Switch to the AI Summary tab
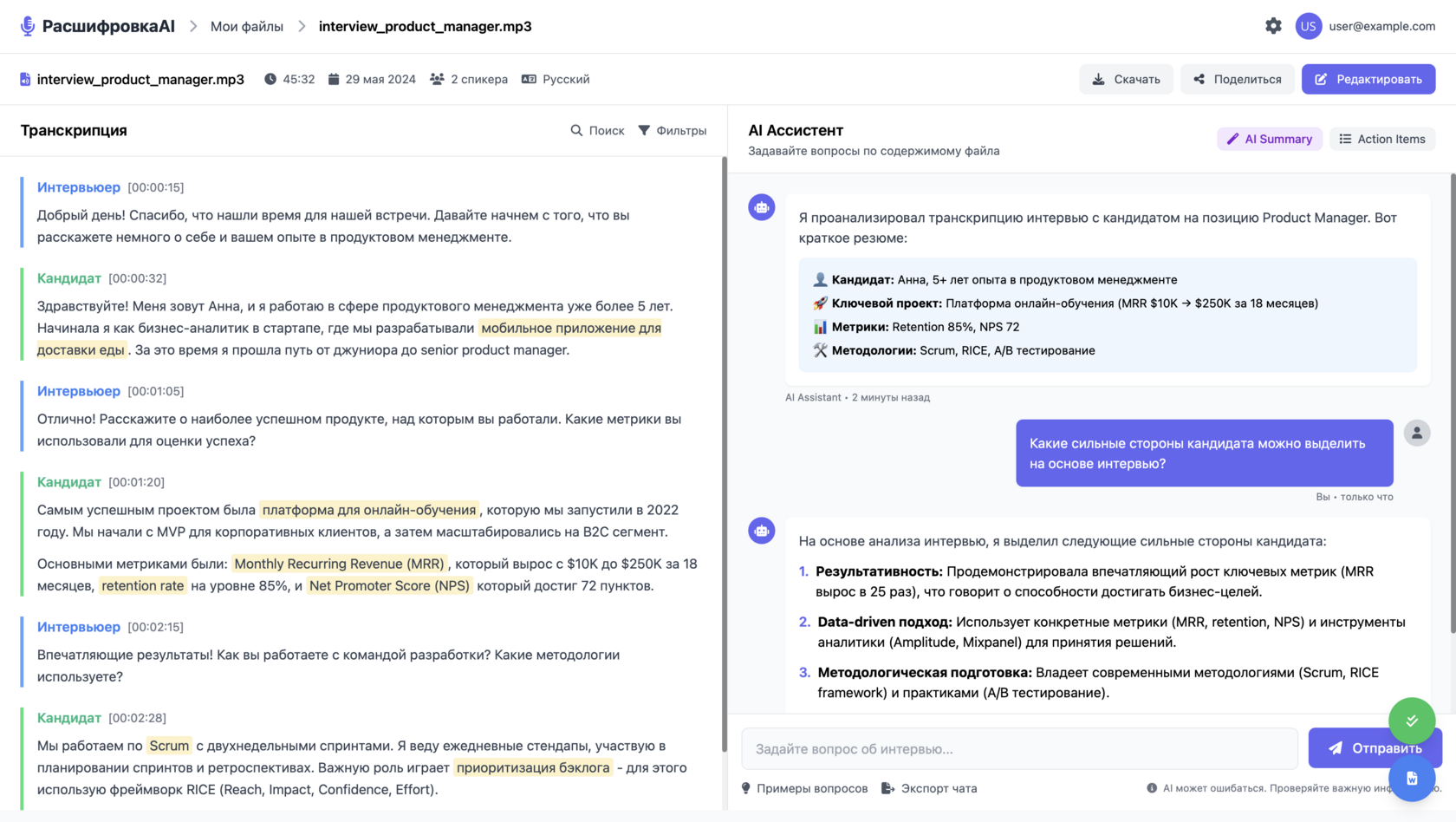Viewport: 1456px width, 822px height. 1270,139
